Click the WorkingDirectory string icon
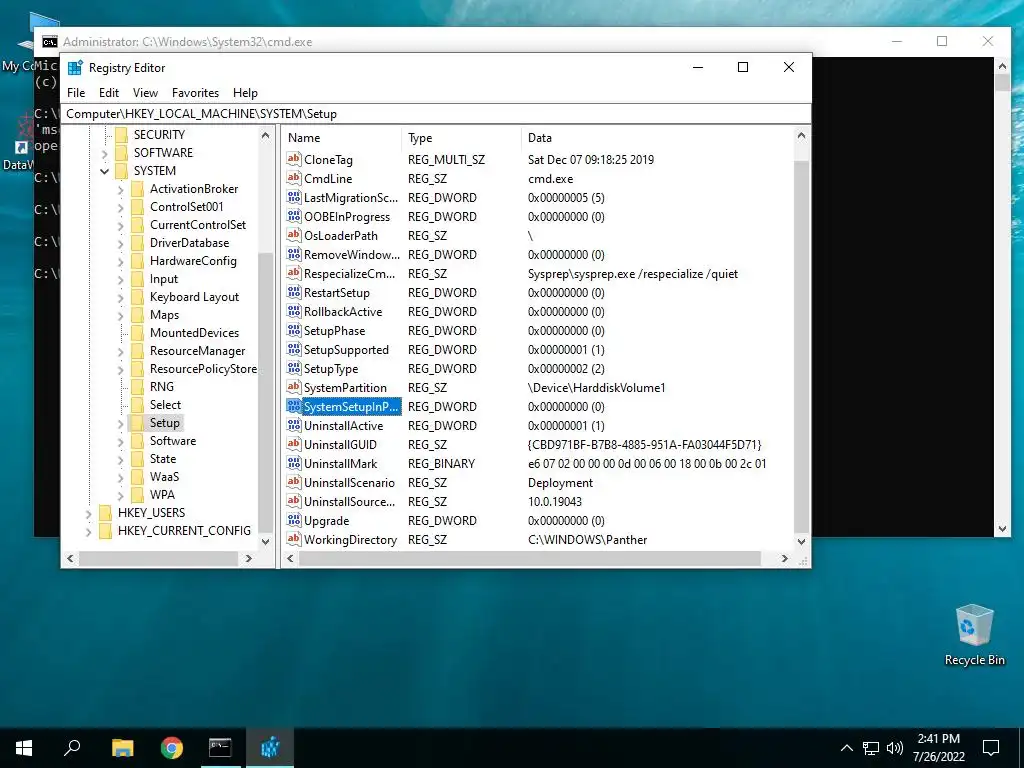Viewport: 1024px width, 768px height. point(294,539)
